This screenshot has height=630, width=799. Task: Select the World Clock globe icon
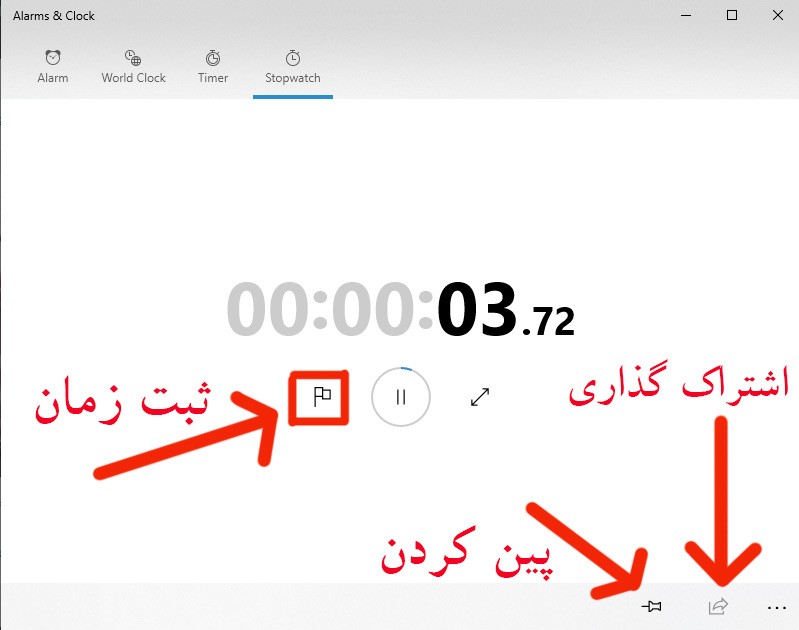coord(133,58)
